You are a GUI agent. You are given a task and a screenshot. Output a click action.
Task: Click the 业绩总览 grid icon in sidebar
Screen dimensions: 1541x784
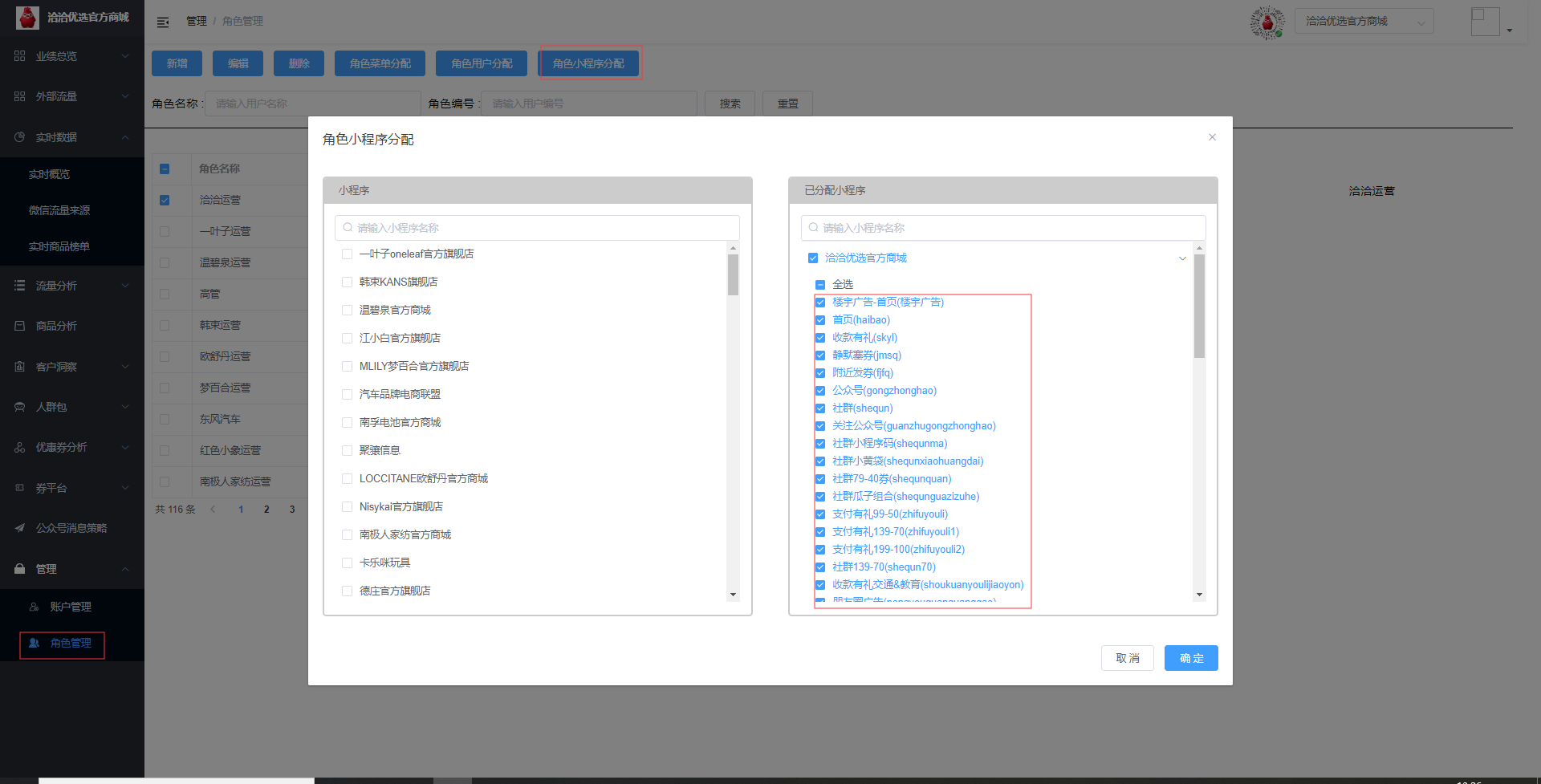(20, 56)
